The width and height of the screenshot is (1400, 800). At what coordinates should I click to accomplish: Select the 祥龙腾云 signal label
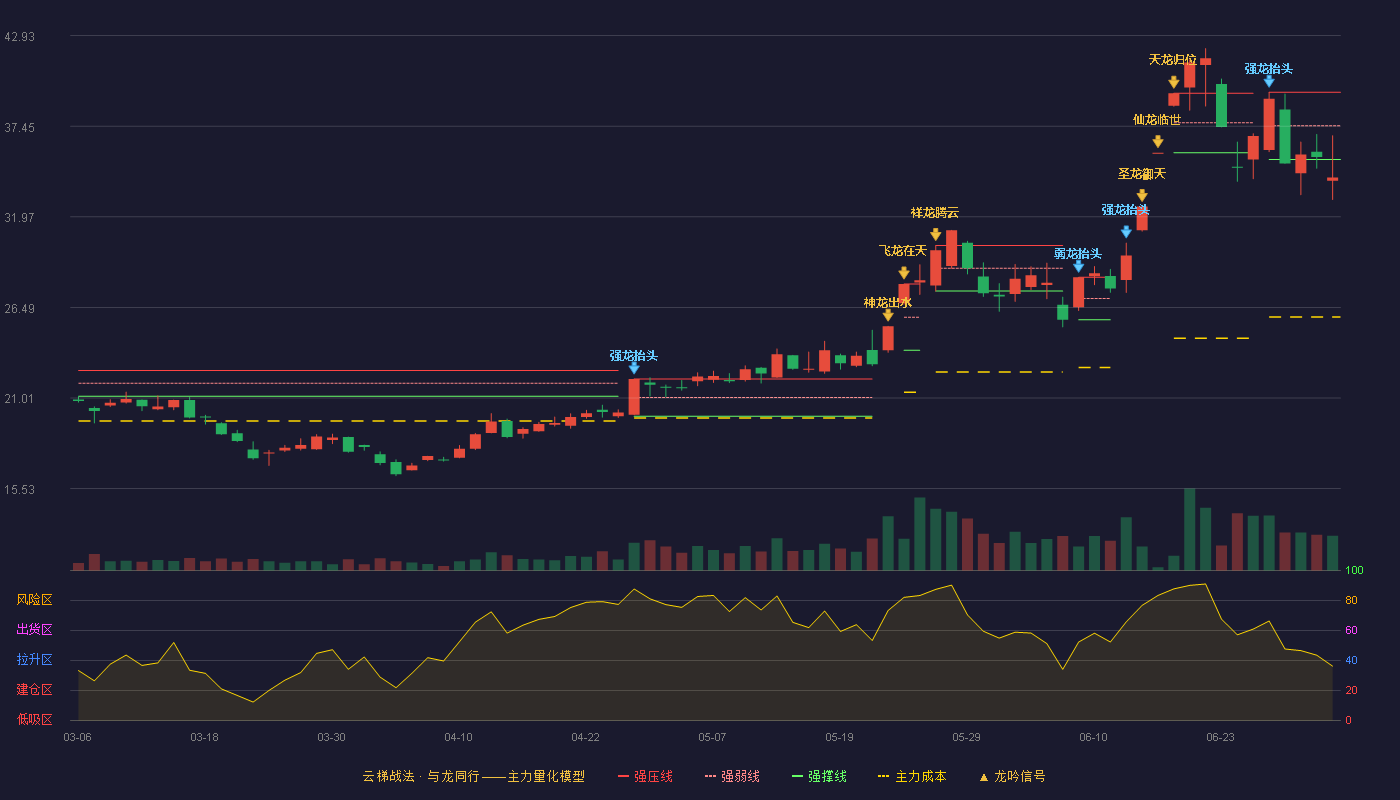coord(935,212)
